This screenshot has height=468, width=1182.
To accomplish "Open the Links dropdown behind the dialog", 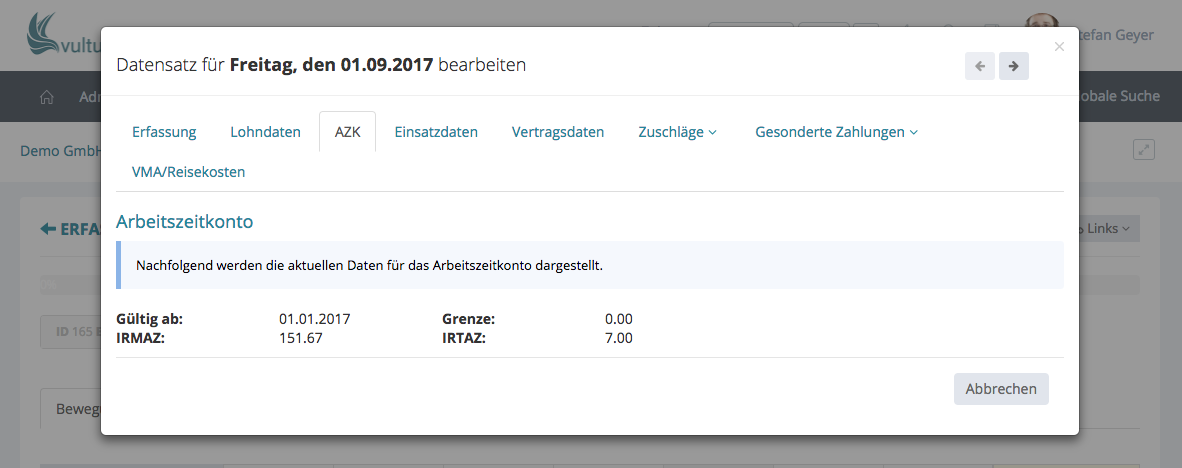I will [1108, 229].
